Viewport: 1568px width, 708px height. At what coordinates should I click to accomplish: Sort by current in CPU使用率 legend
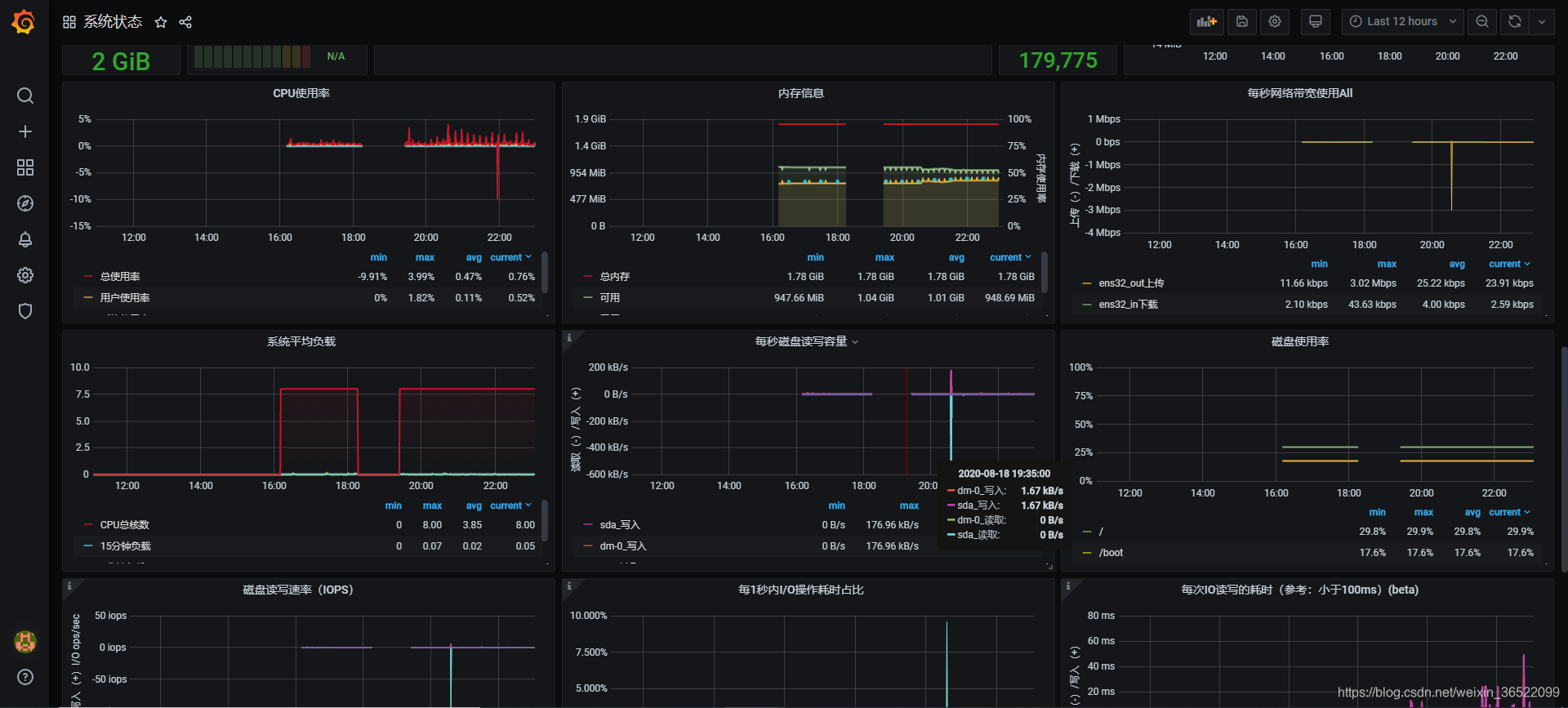click(510, 257)
